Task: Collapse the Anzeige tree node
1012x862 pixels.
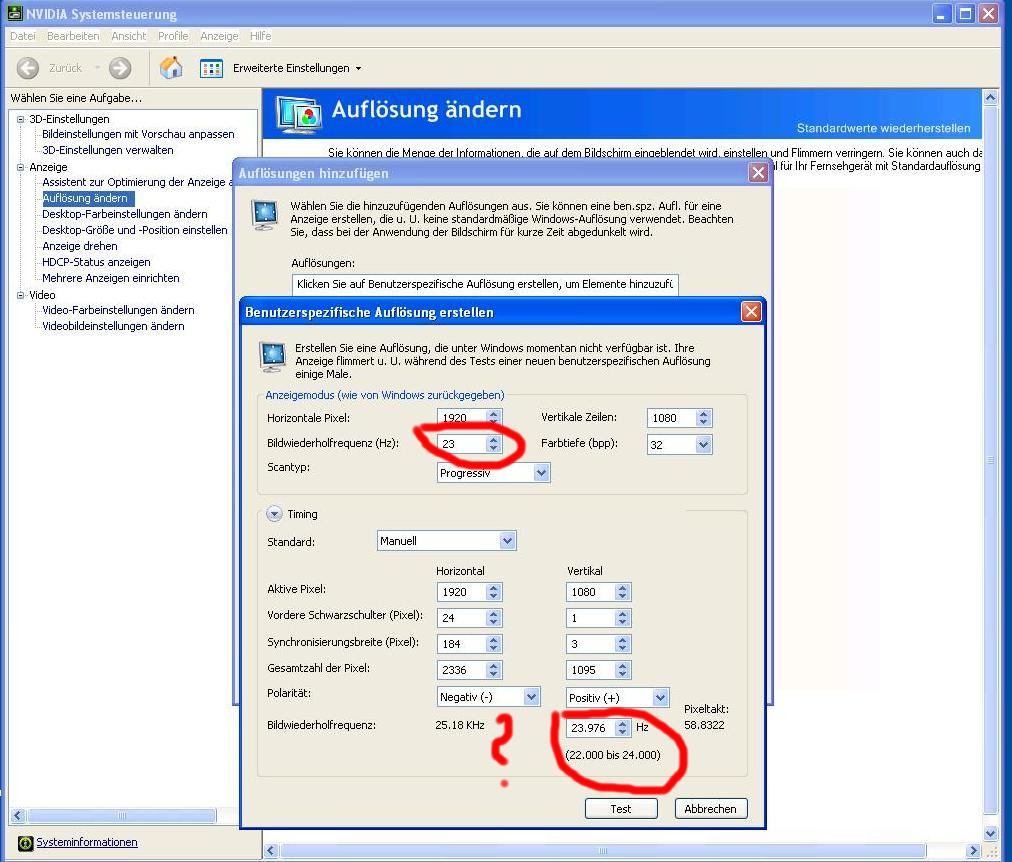Action: pyautogui.click(x=21, y=167)
